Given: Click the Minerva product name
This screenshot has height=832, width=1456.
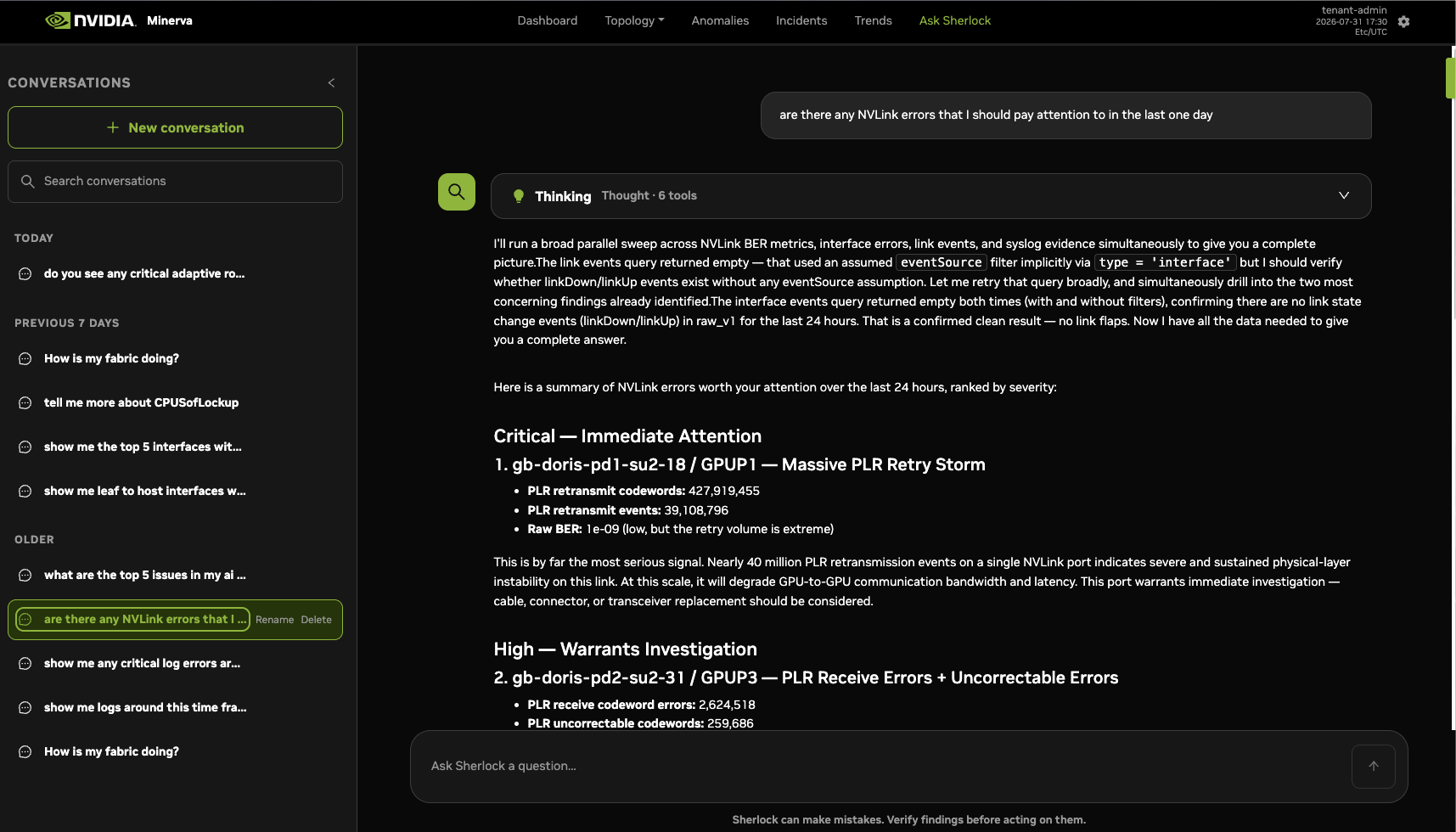Looking at the screenshot, I should click(x=170, y=20).
